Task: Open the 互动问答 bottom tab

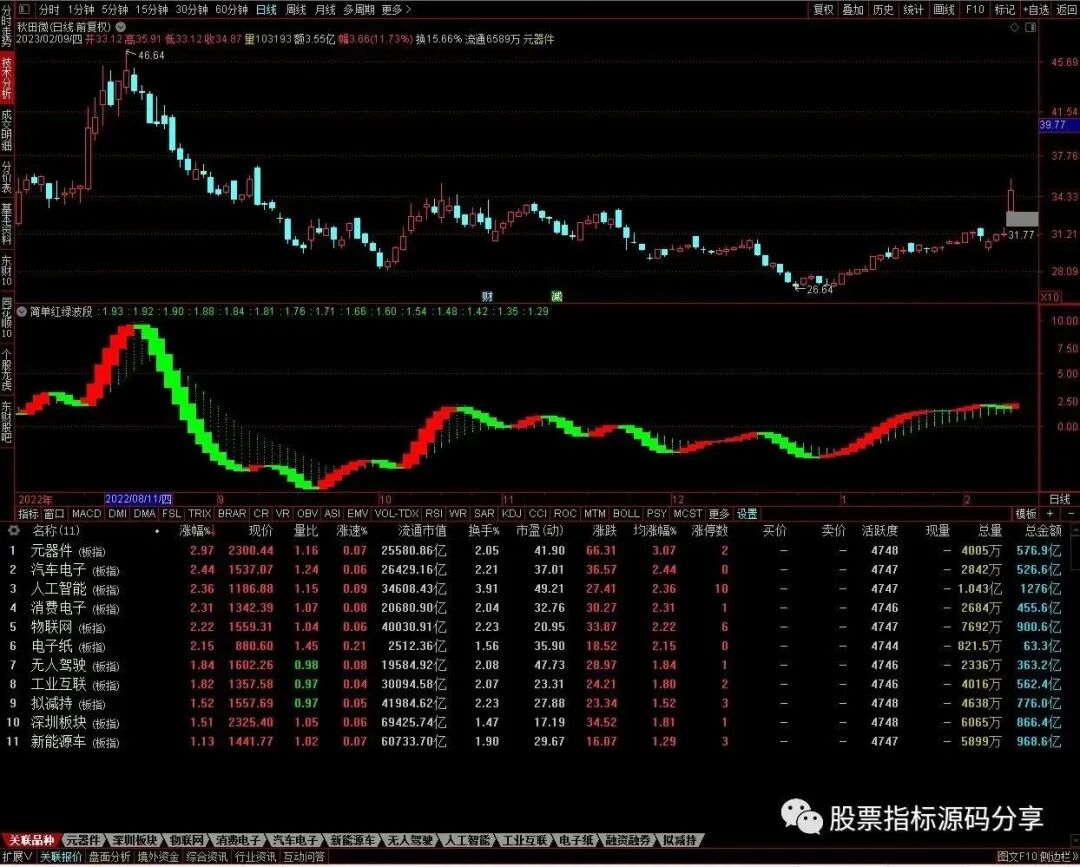Action: (x=304, y=857)
